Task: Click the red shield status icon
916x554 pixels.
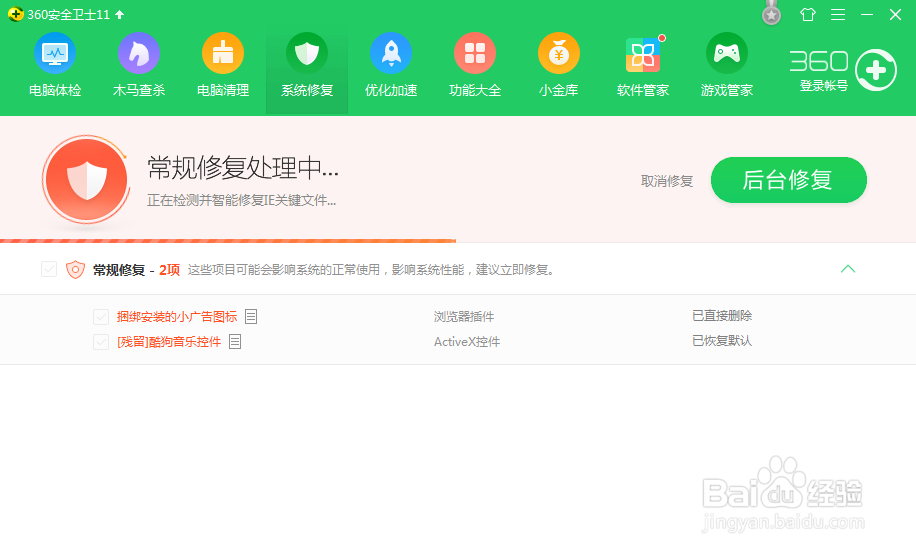Action: tap(86, 179)
